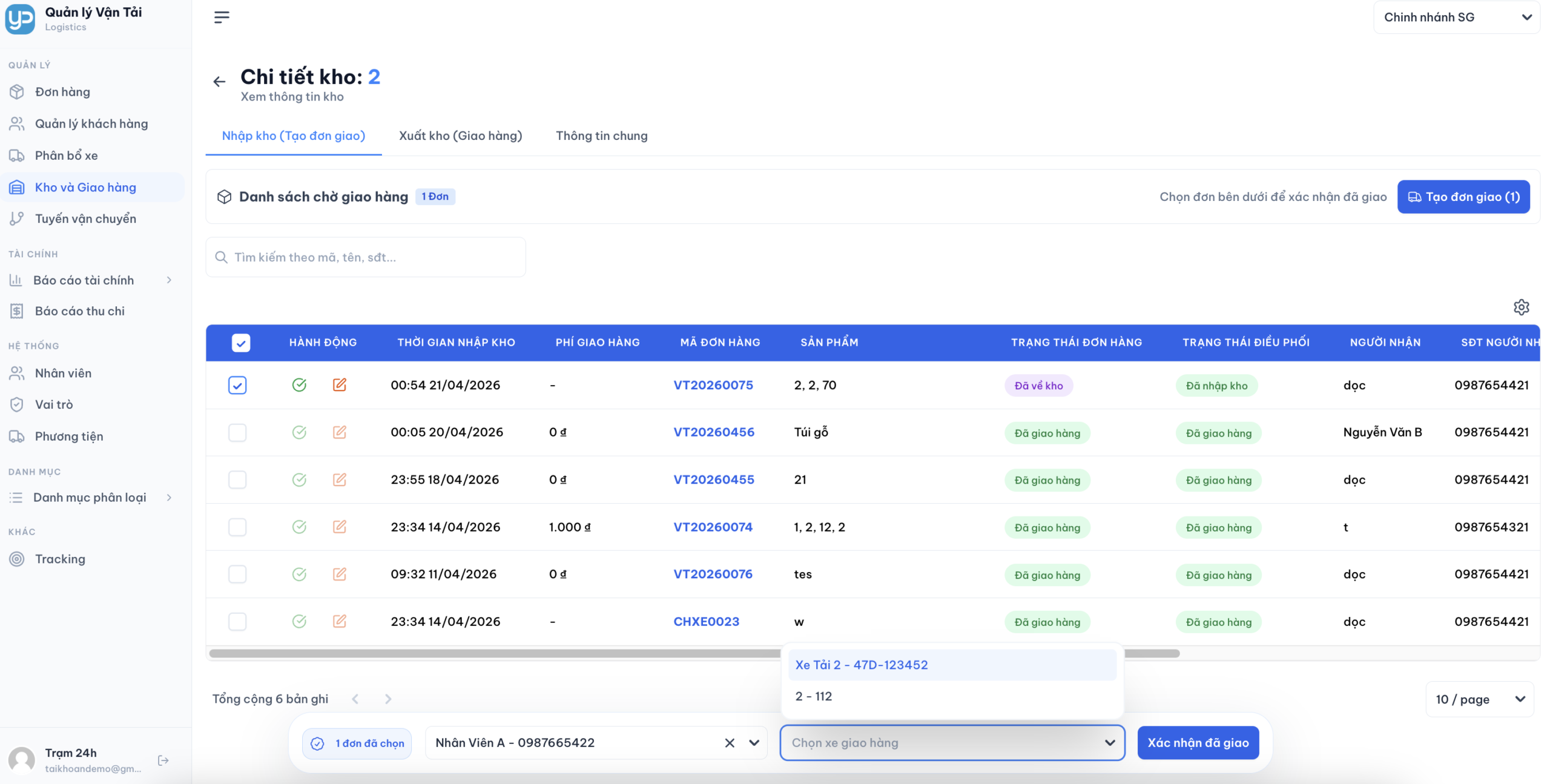This screenshot has width=1550, height=784.
Task: Click the hamburger menu collapse icon
Action: pyautogui.click(x=222, y=17)
